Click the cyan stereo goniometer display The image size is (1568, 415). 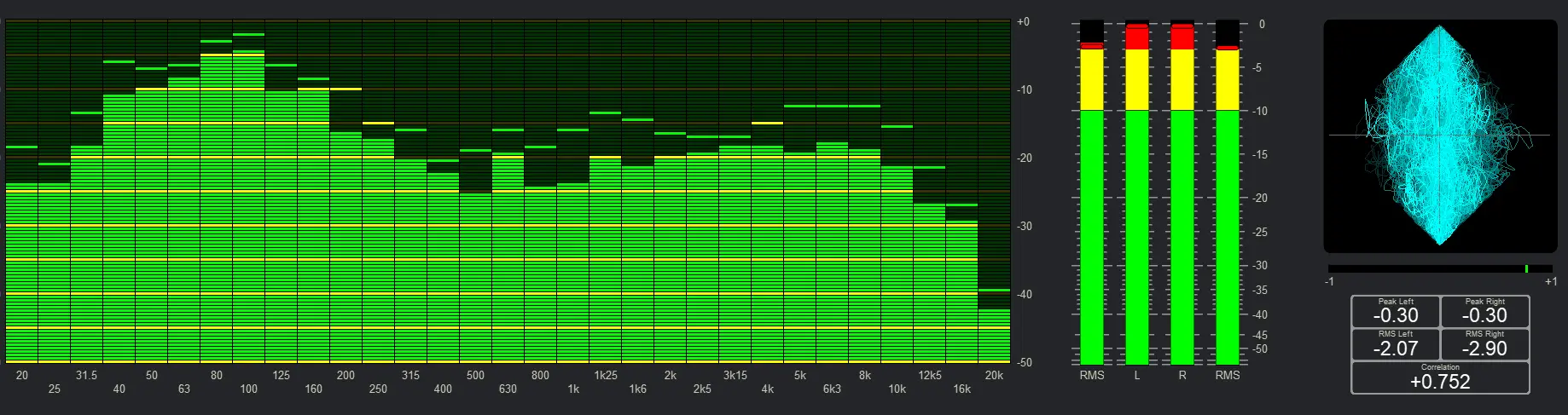point(1440,136)
